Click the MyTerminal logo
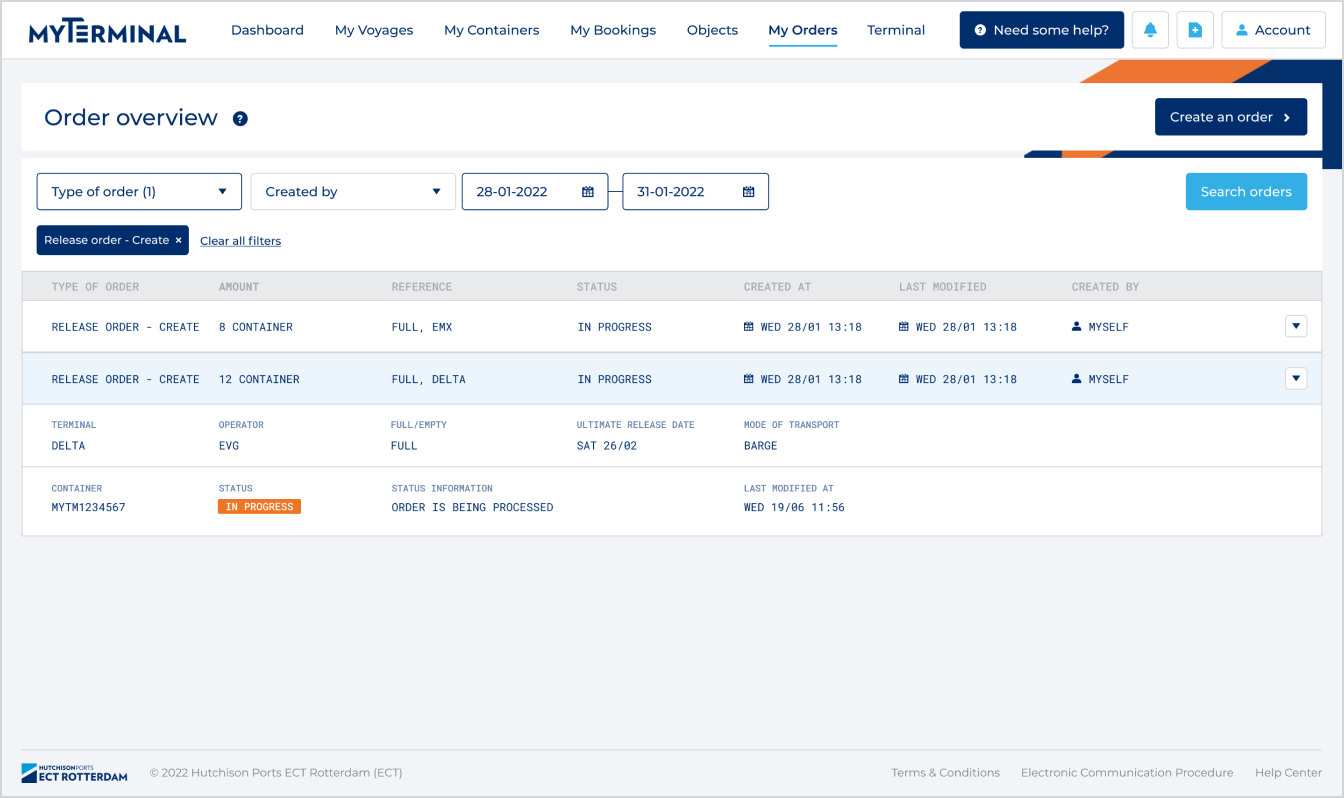Screen dimensions: 1344x798 pos(107,32)
